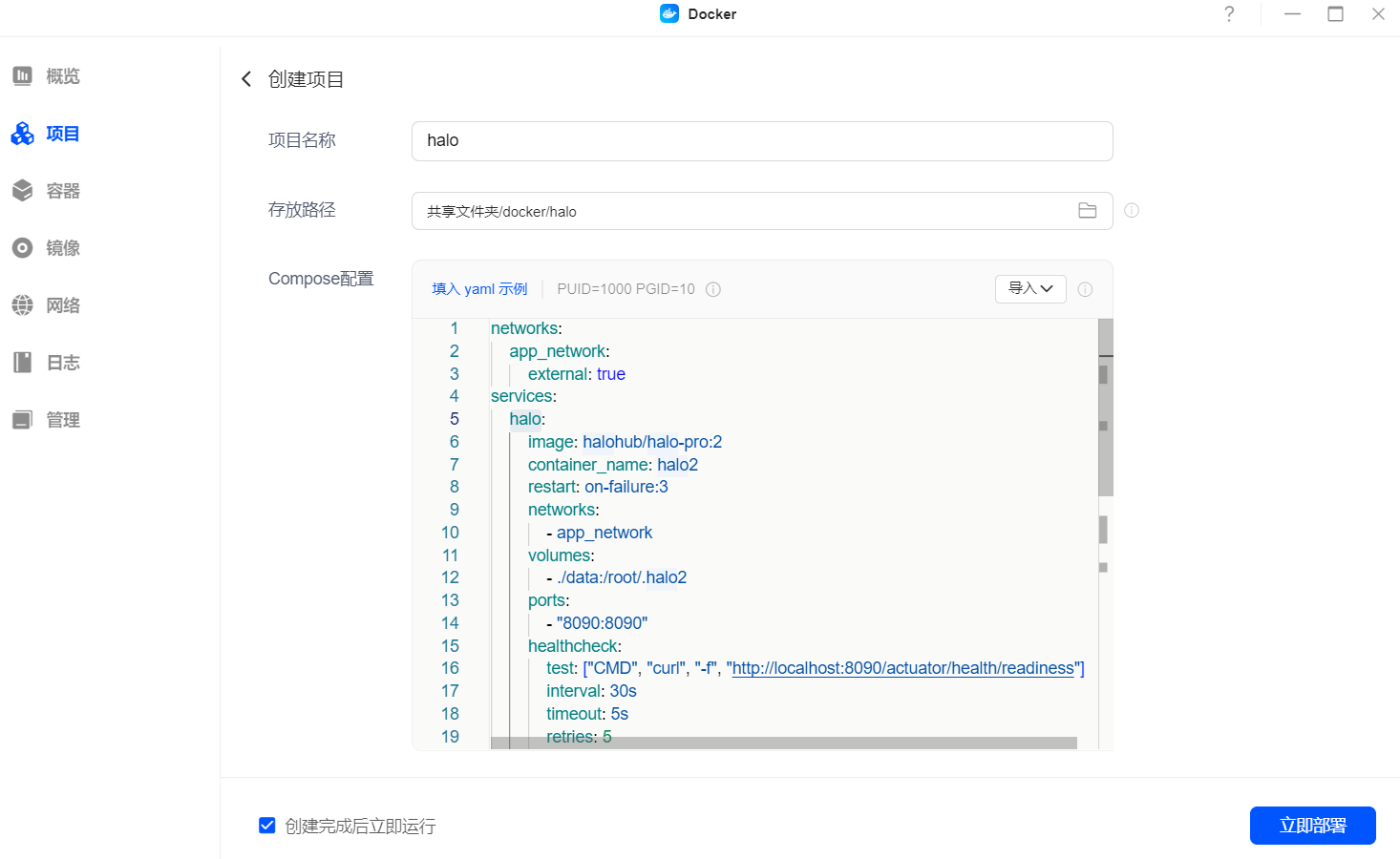Click the Network (网络) globe icon
Image resolution: width=1400 pixels, height=859 pixels.
pos(22,305)
